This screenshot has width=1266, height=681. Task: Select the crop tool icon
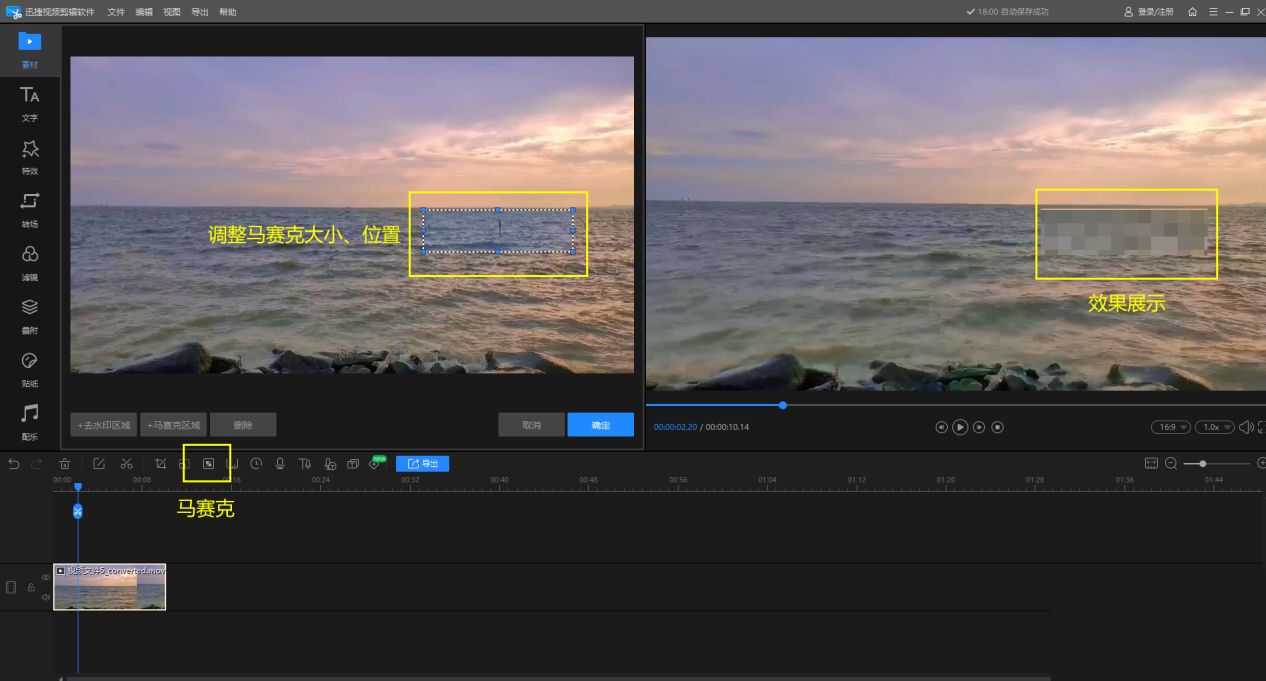[x=160, y=464]
